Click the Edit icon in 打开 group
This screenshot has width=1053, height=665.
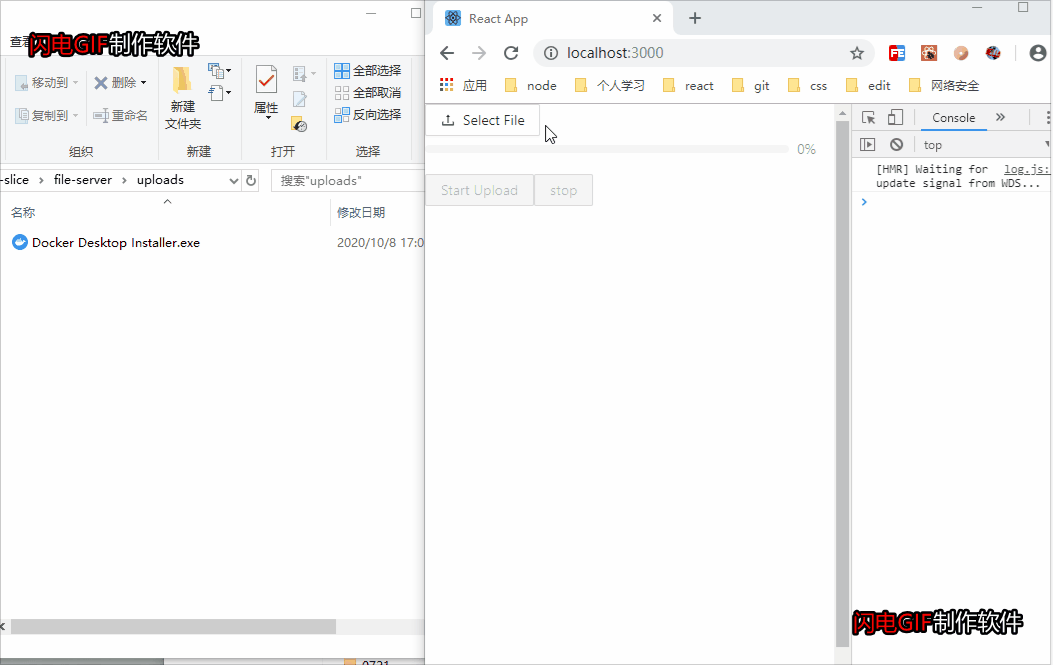point(300,99)
